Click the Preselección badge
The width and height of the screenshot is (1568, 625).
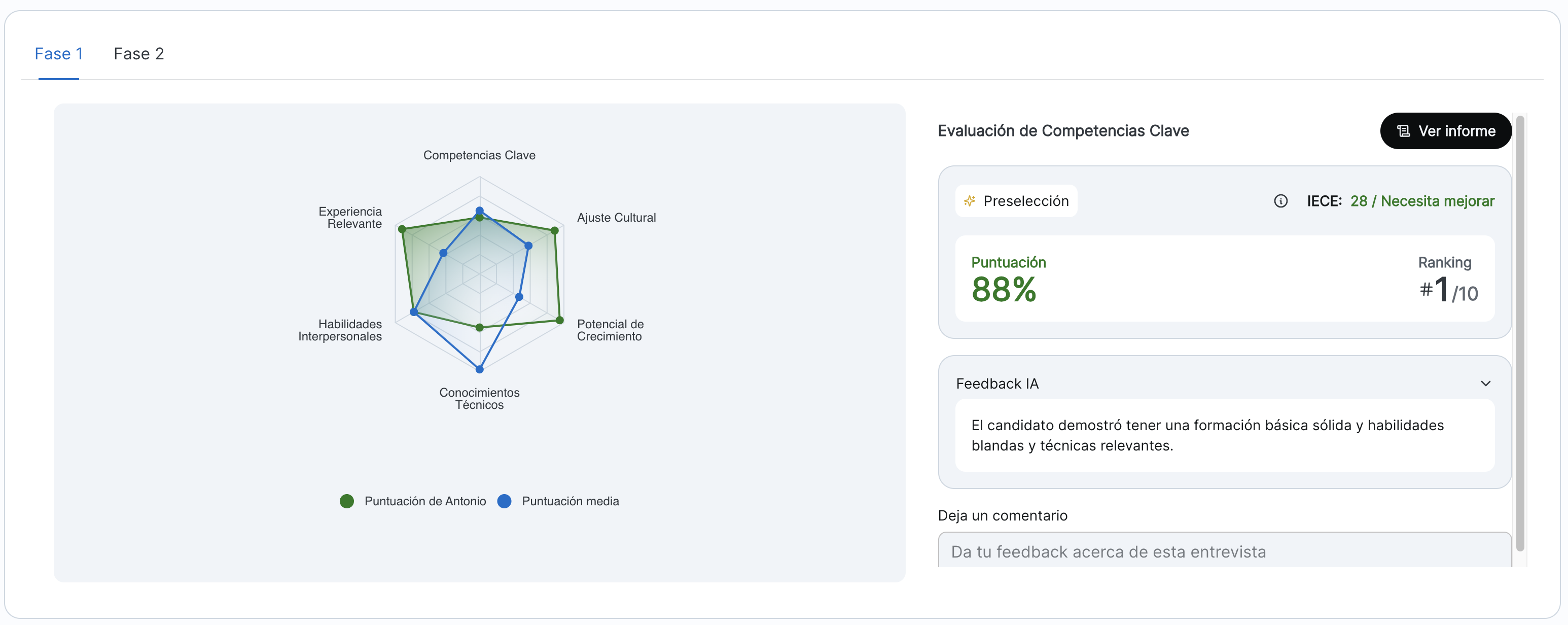[x=1016, y=201]
